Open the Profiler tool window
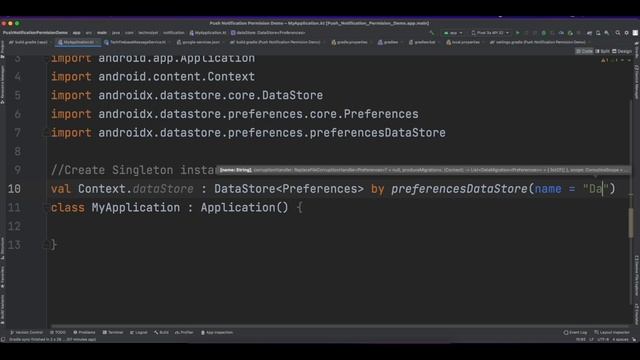 [x=184, y=332]
